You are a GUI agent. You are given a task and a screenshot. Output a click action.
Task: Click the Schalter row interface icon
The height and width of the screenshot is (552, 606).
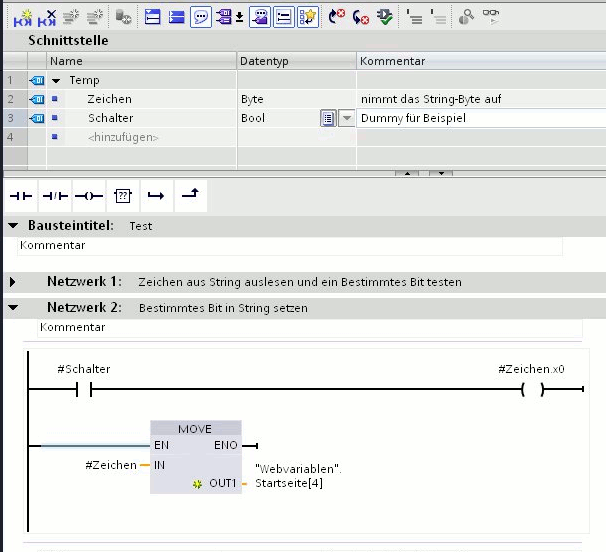click(37, 118)
